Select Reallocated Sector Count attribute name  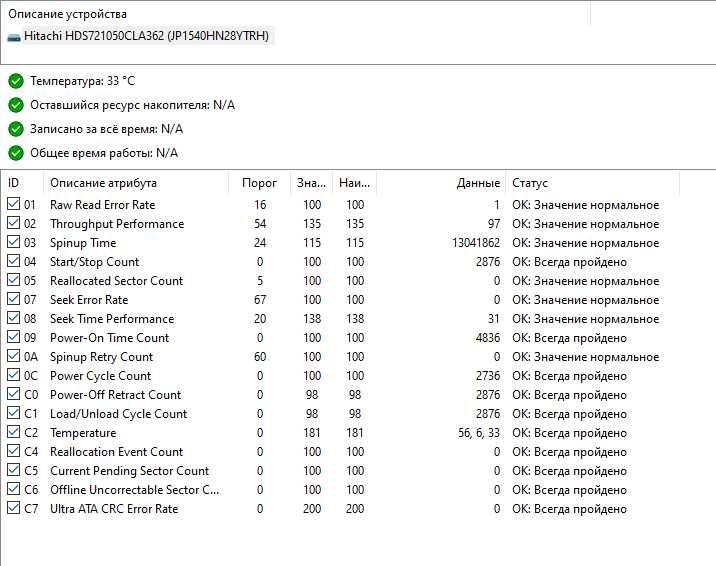click(x=116, y=281)
